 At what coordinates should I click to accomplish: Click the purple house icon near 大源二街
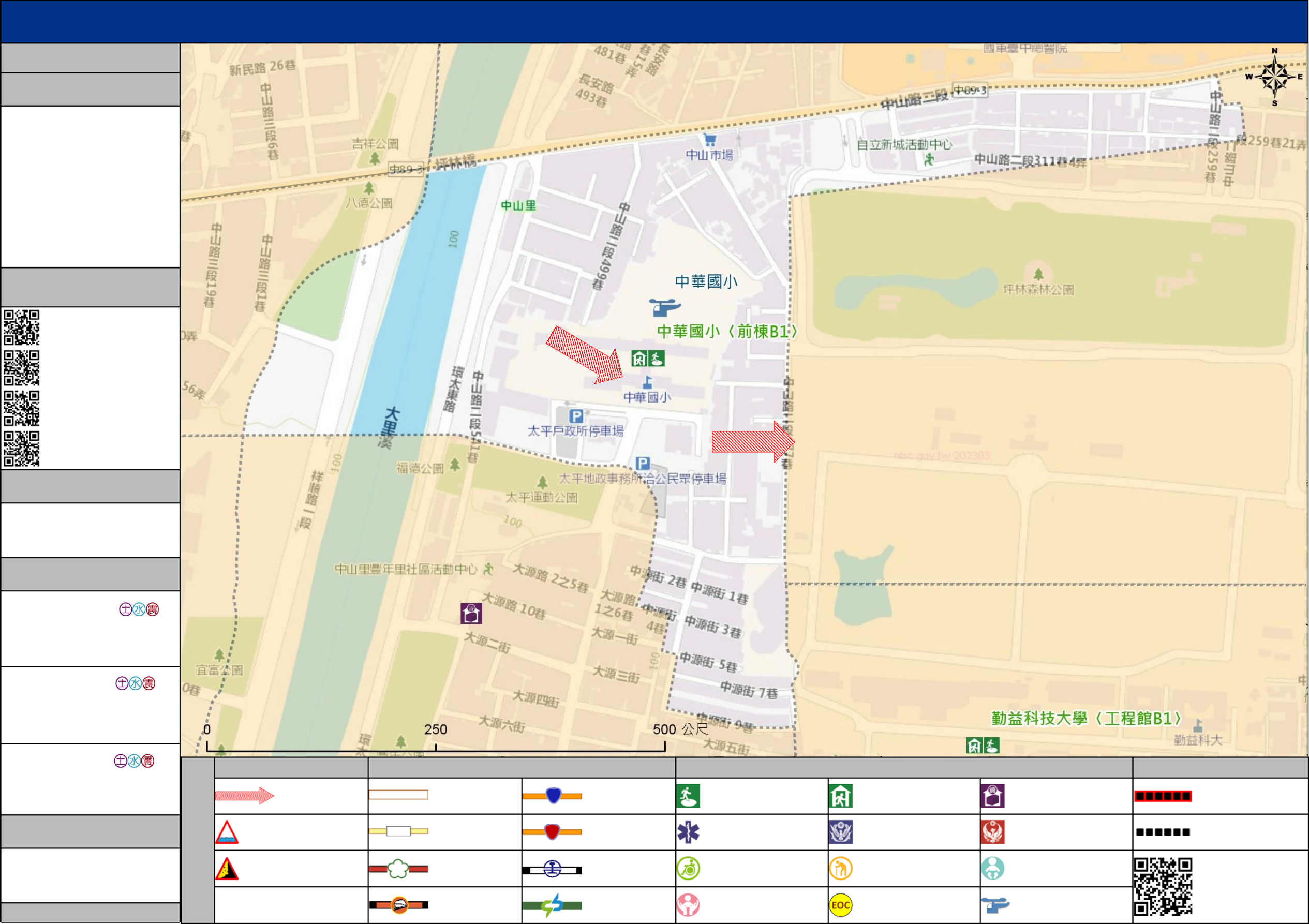(x=471, y=614)
